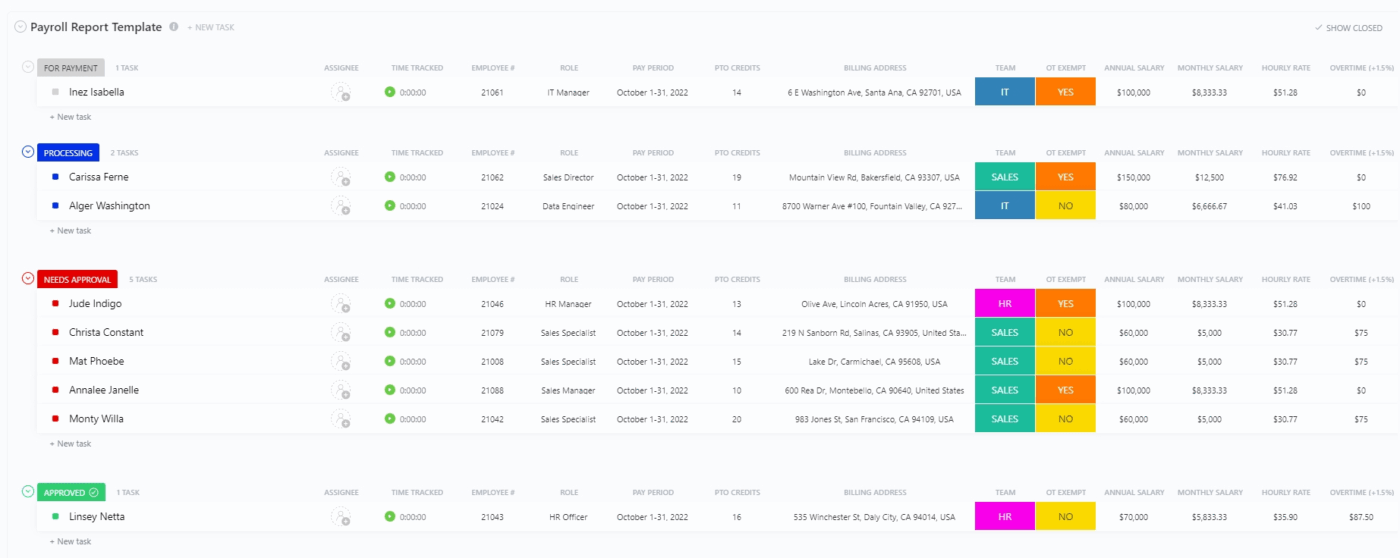The width and height of the screenshot is (1400, 558).
Task: Click assignee avatar icon for Mat Phoebe
Action: pos(341,362)
